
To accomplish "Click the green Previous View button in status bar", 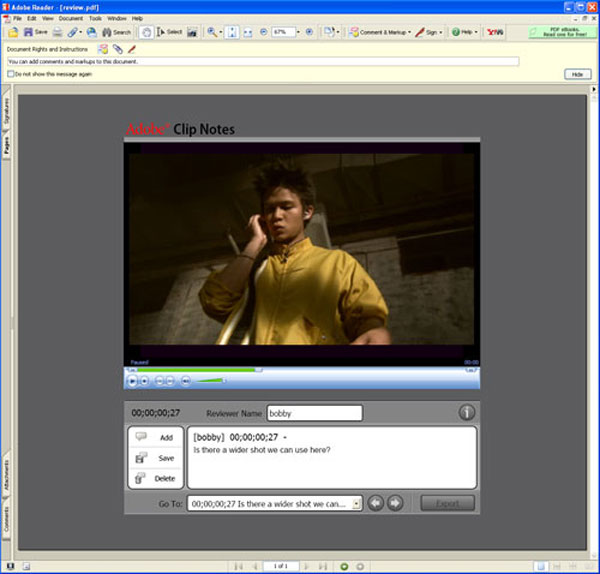I will coord(344,566).
